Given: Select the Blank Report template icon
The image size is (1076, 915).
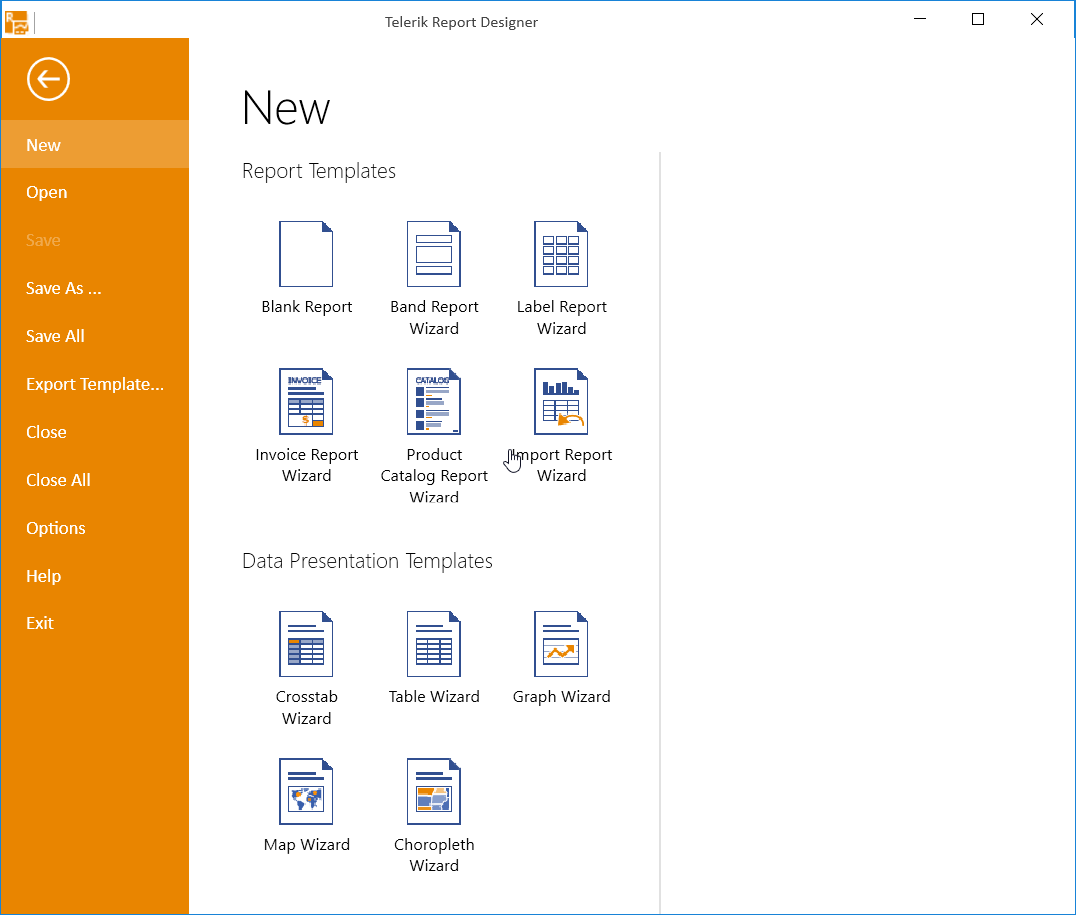Looking at the screenshot, I should point(306,254).
